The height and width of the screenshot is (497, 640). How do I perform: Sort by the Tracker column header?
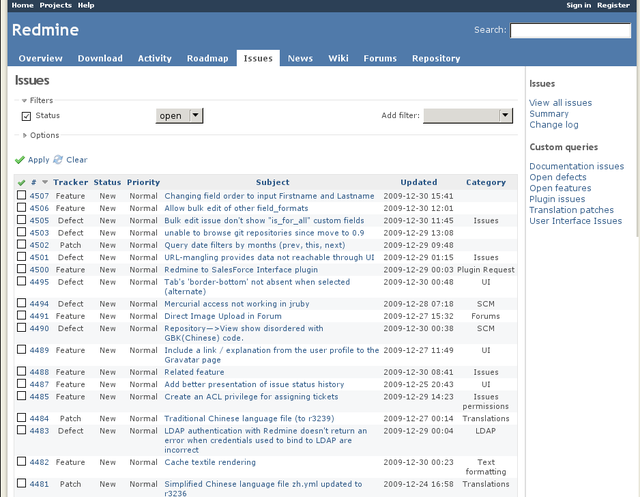(x=71, y=182)
